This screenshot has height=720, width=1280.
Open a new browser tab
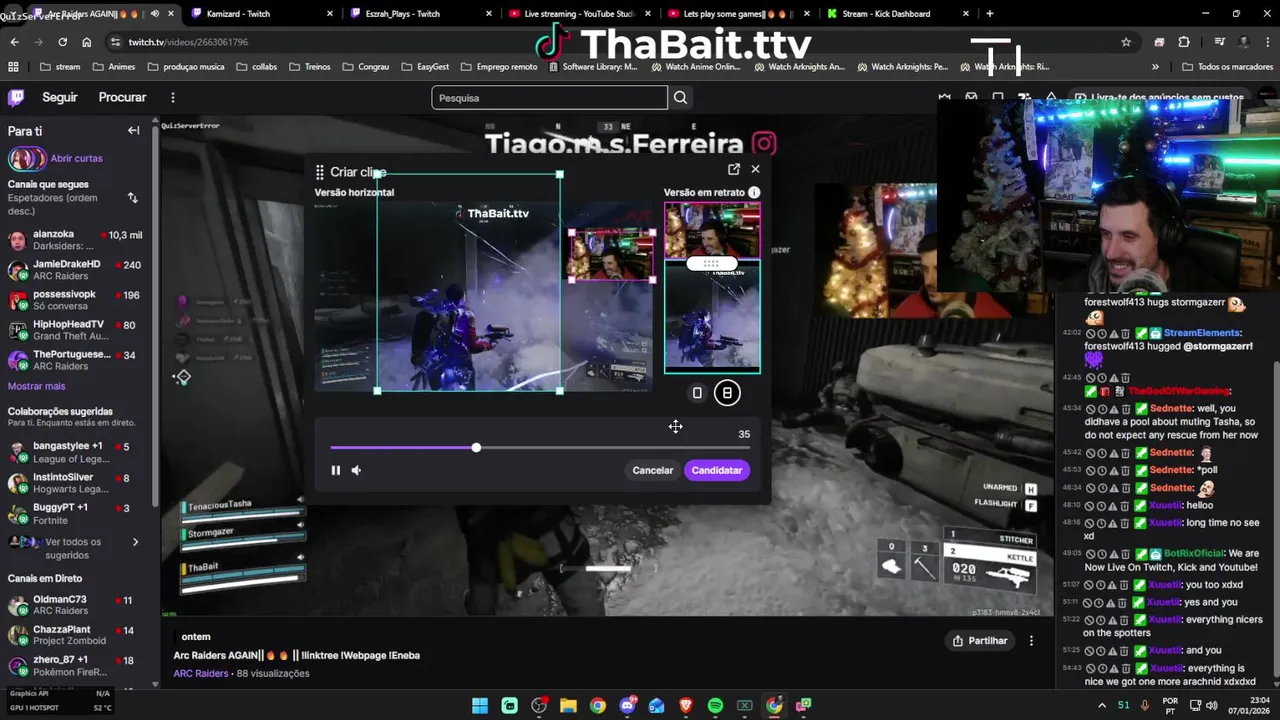pos(990,14)
